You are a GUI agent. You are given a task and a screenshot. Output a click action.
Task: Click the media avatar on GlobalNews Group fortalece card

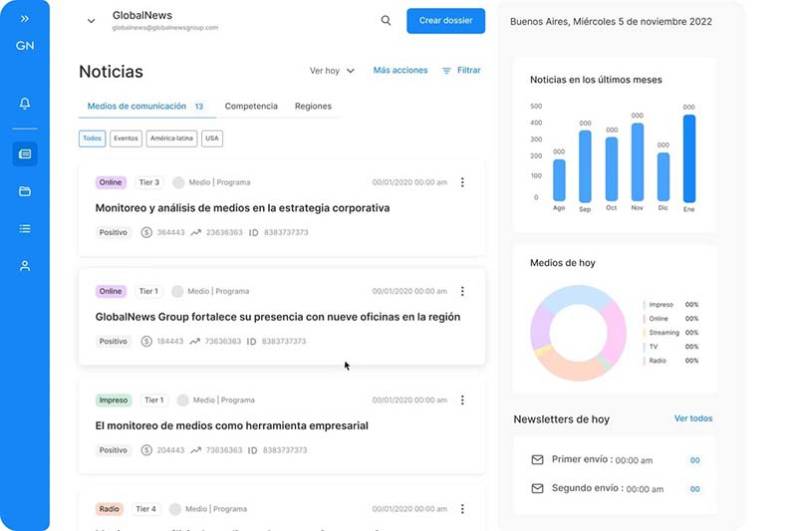click(x=177, y=291)
